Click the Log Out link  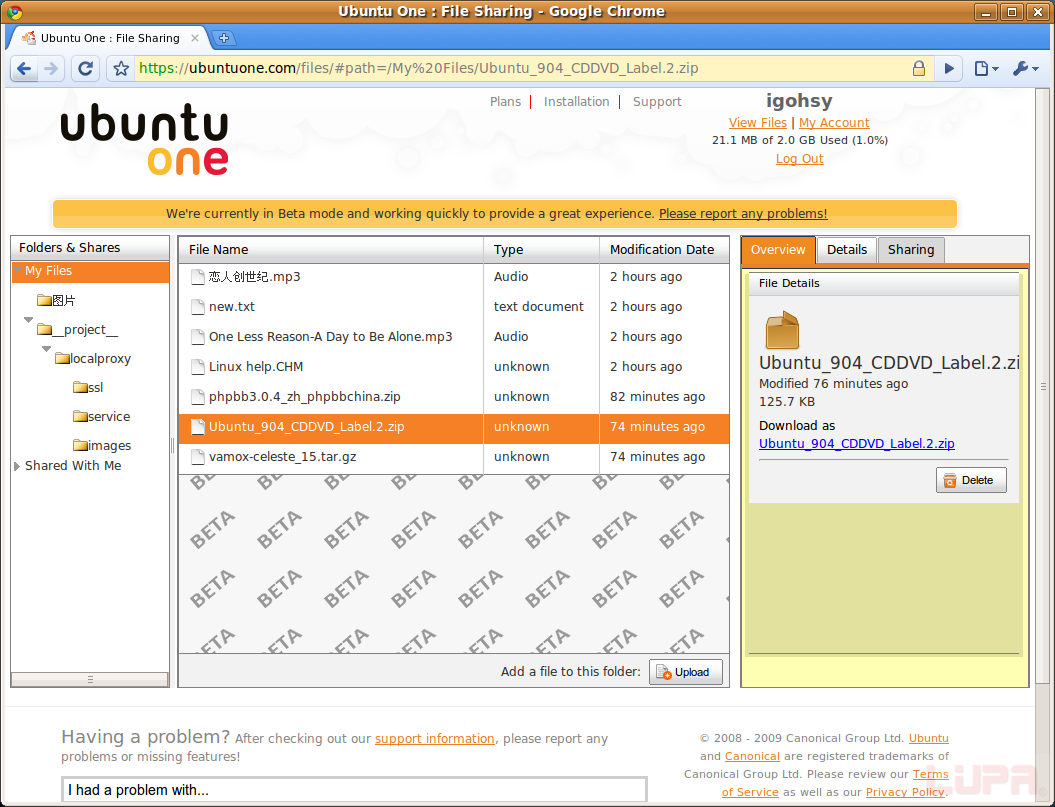click(x=799, y=159)
